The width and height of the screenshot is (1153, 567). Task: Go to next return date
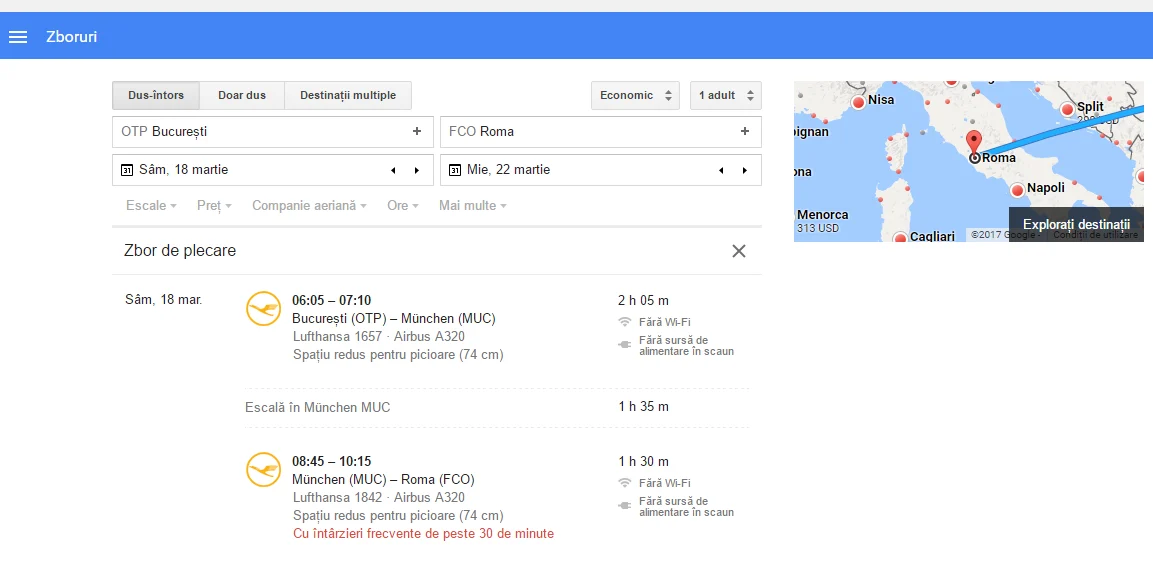(745, 171)
